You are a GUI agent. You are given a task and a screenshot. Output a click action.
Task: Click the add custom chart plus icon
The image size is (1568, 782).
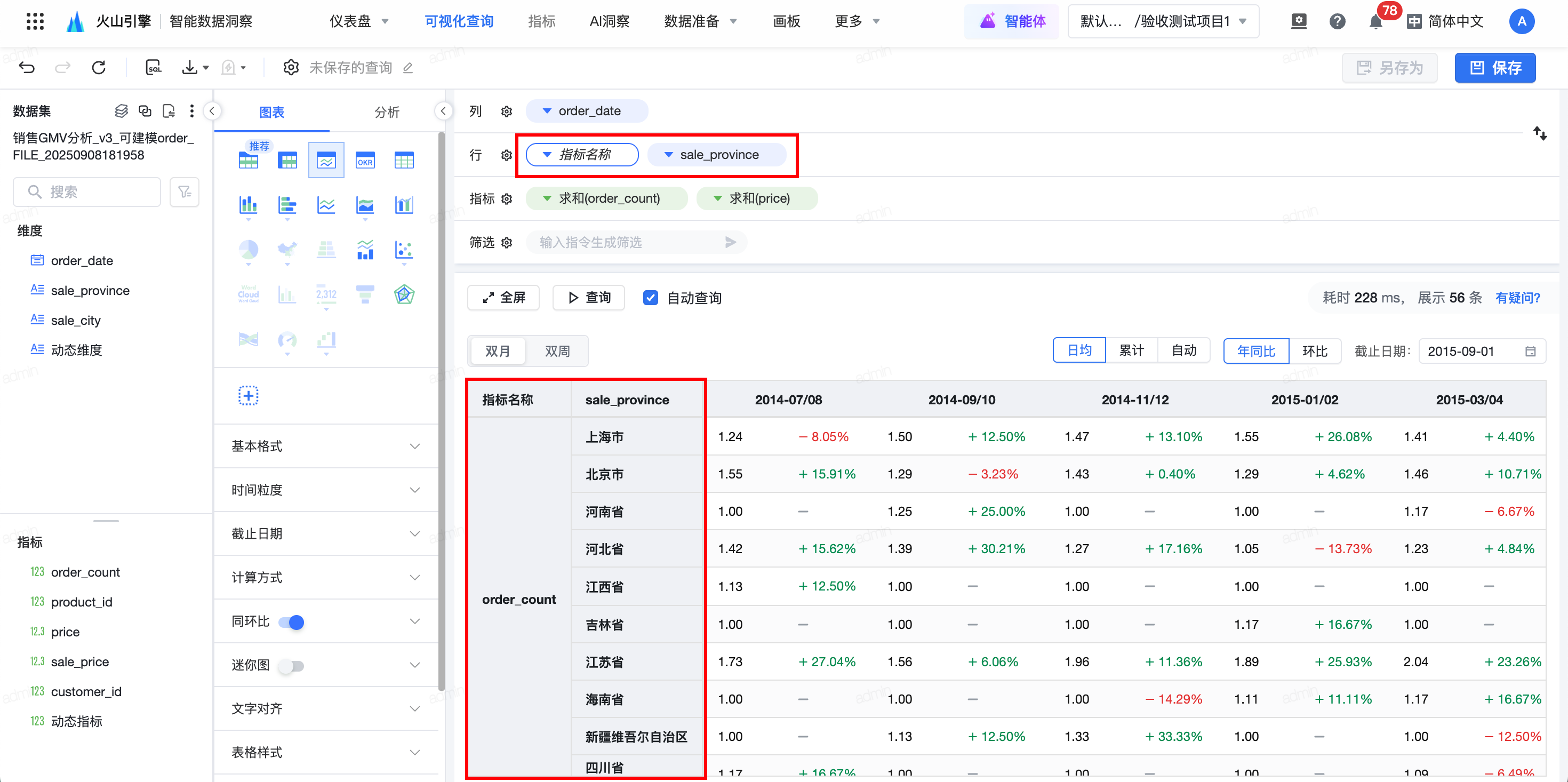[x=248, y=396]
